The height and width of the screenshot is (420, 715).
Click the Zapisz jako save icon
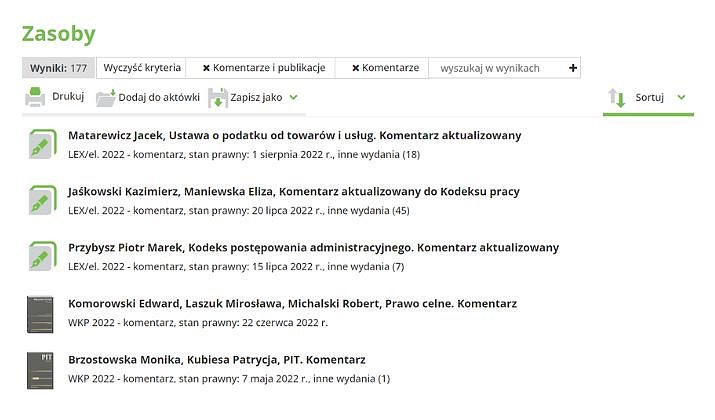pyautogui.click(x=218, y=98)
